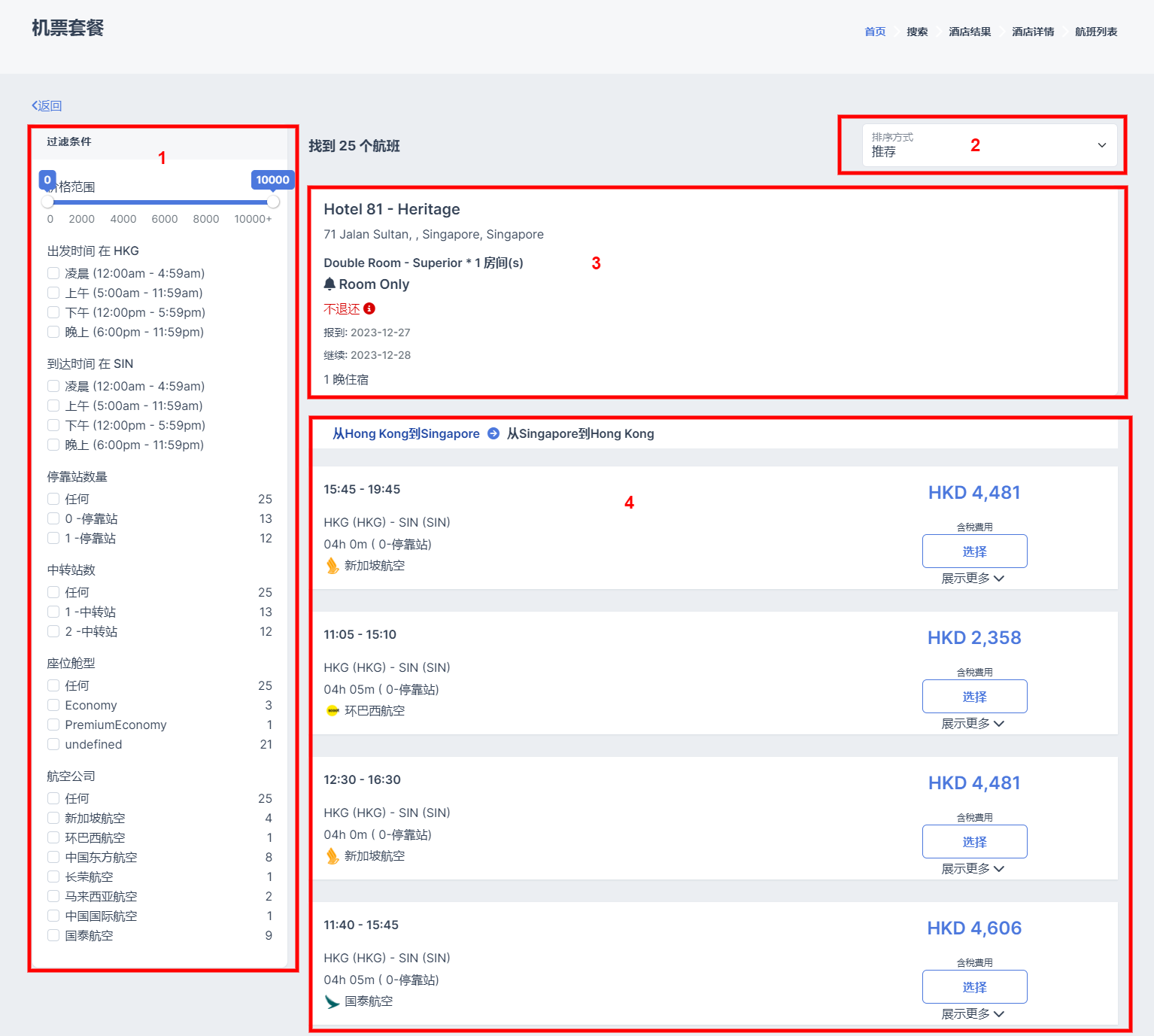Enable the 国泰航空 airline filter
The width and height of the screenshot is (1154, 1036).
[x=53, y=935]
